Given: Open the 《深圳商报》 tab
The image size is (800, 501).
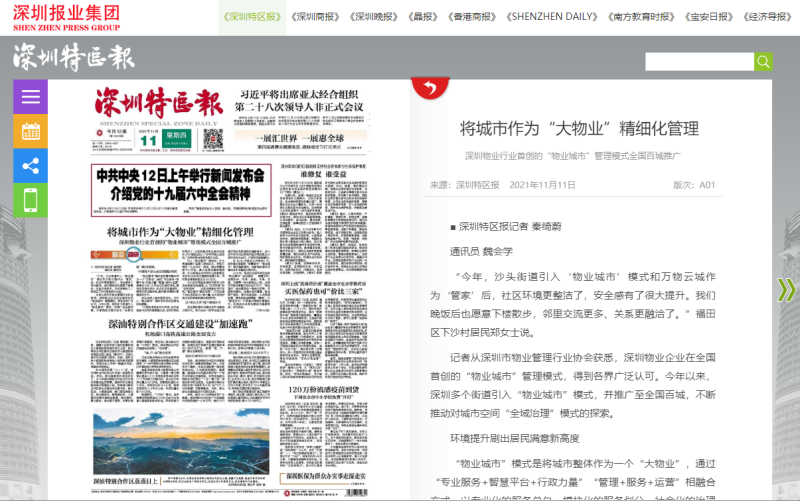Looking at the screenshot, I should tap(315, 17).
